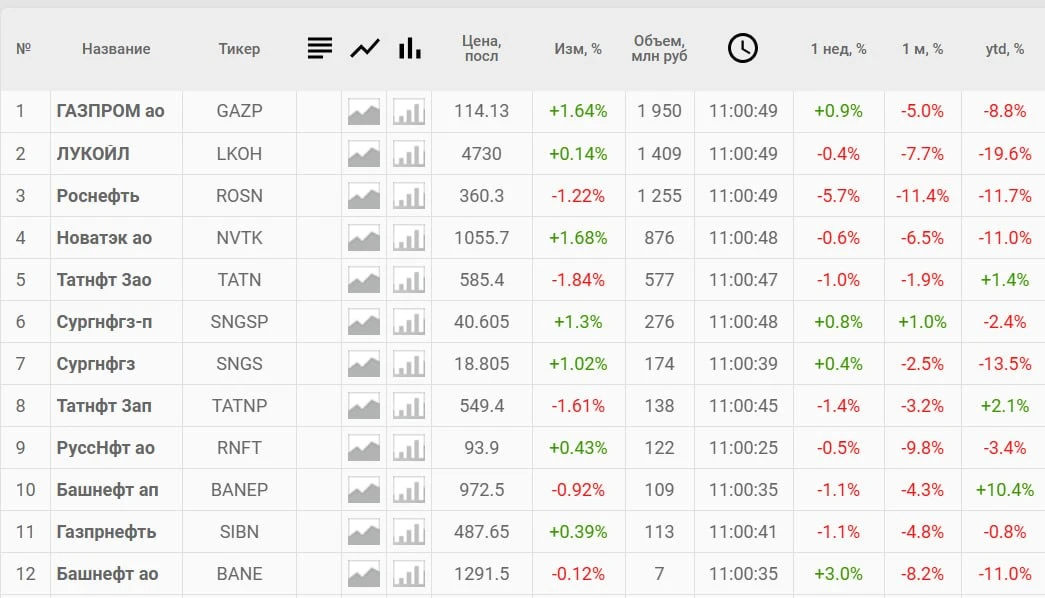Open the РуссНфт ао stock link
1045x598 pixels.
pos(105,448)
